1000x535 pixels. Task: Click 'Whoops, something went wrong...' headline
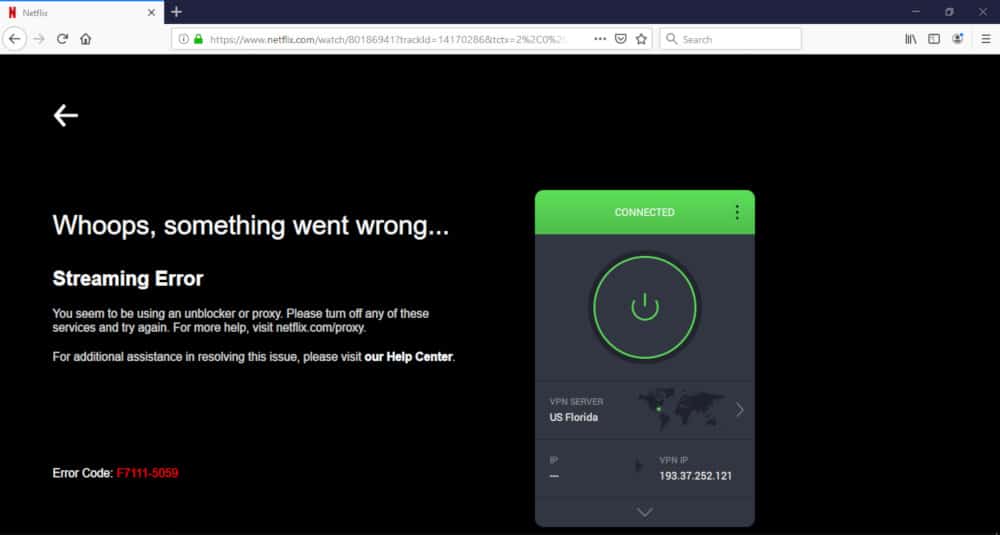point(251,226)
